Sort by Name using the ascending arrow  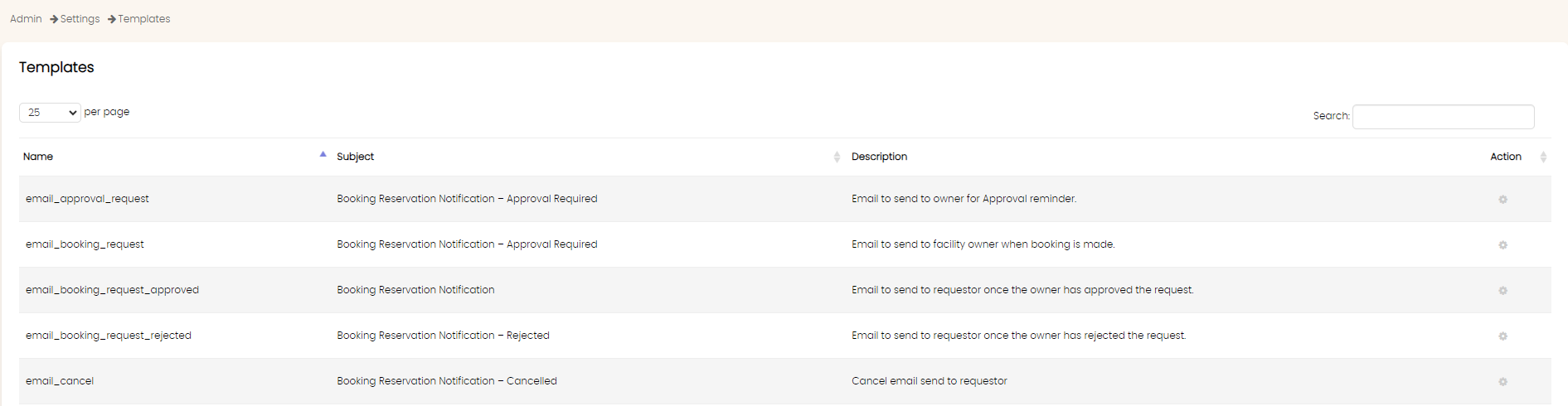tap(323, 155)
